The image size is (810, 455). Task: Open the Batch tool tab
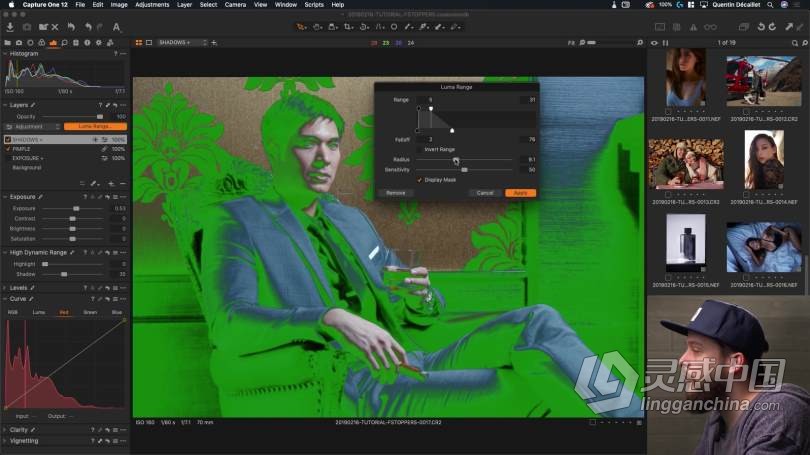[110, 43]
